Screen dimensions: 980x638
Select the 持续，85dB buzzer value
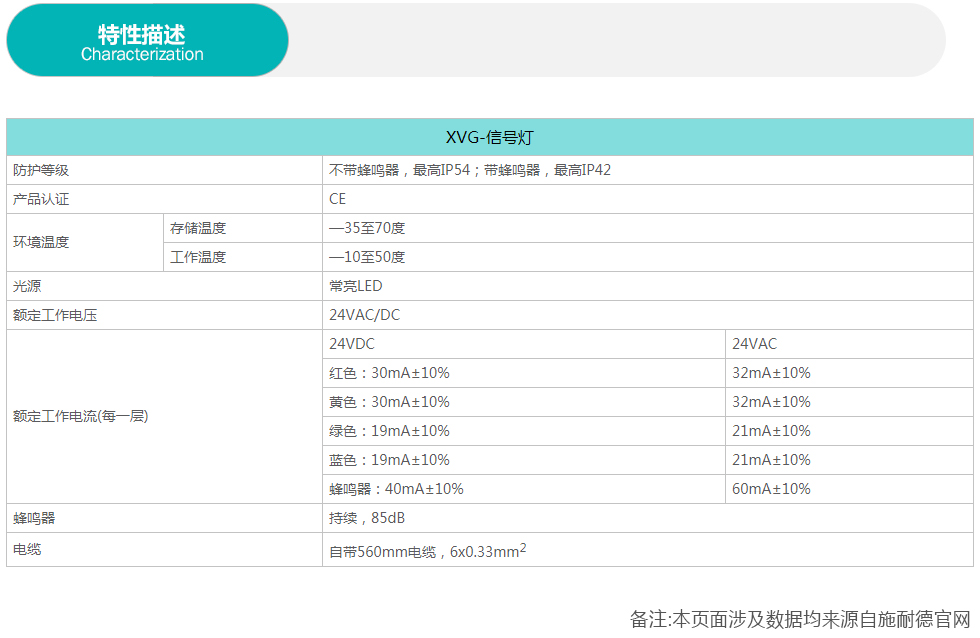[367, 518]
